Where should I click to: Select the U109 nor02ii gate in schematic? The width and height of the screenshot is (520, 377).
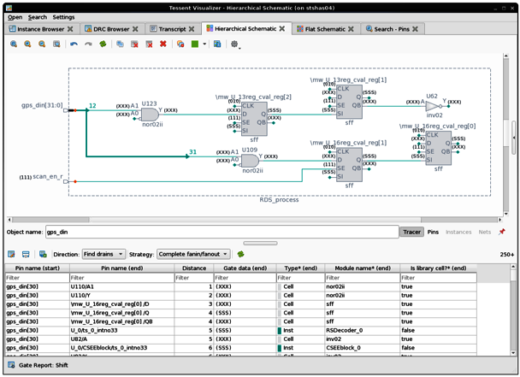point(250,161)
